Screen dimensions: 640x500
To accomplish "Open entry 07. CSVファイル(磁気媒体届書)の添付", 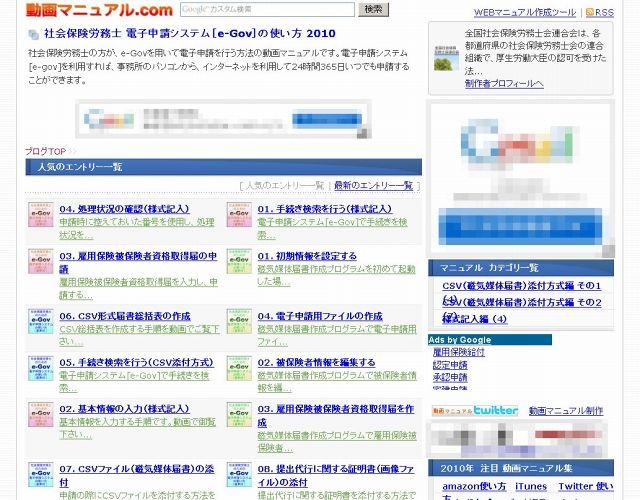I will coord(137,476).
